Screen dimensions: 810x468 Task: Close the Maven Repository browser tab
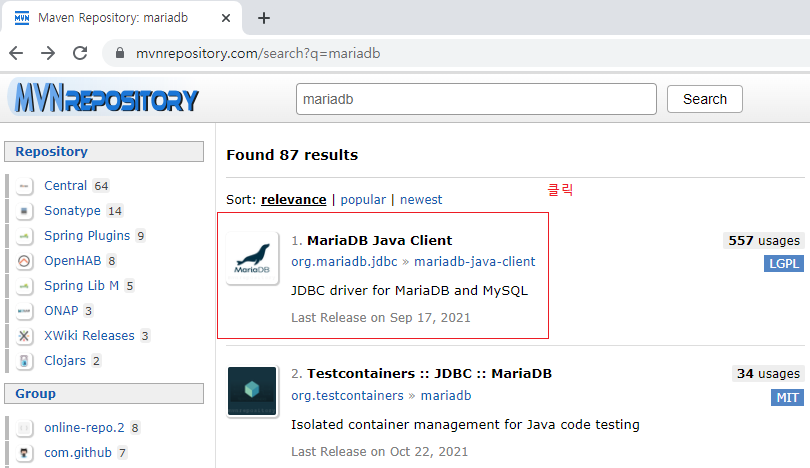[x=226, y=18]
